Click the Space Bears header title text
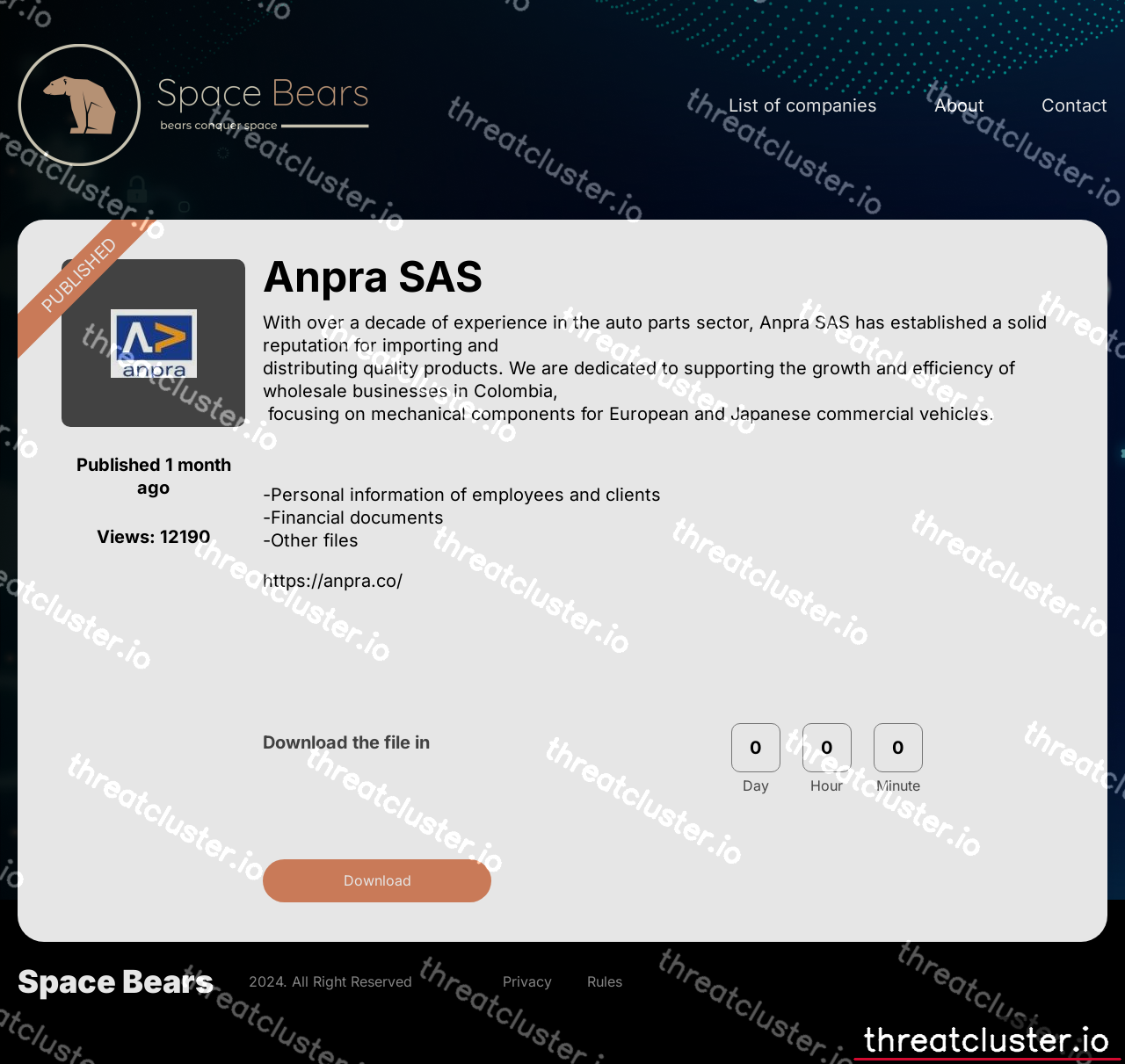Screen dimensions: 1125x1064 [263, 93]
